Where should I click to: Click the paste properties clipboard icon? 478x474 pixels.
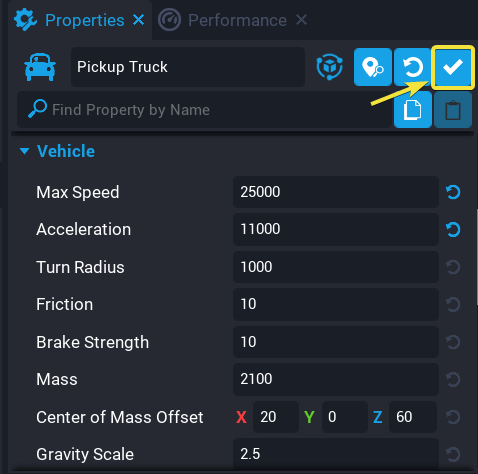coord(453,110)
